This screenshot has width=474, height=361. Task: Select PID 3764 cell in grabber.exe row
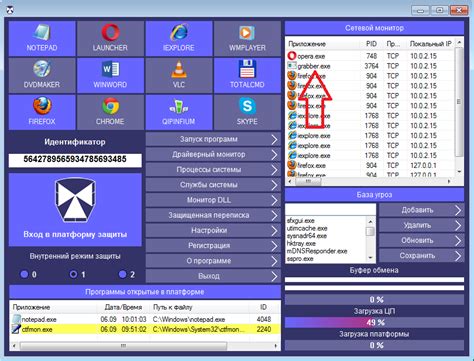(371, 66)
